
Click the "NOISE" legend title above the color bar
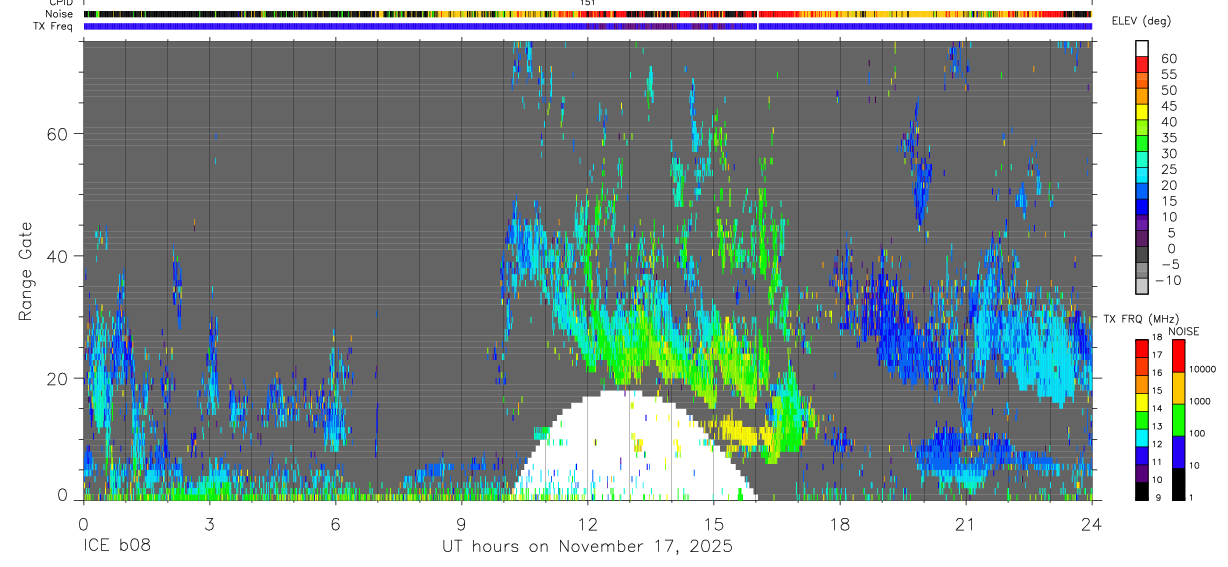(x=1184, y=331)
